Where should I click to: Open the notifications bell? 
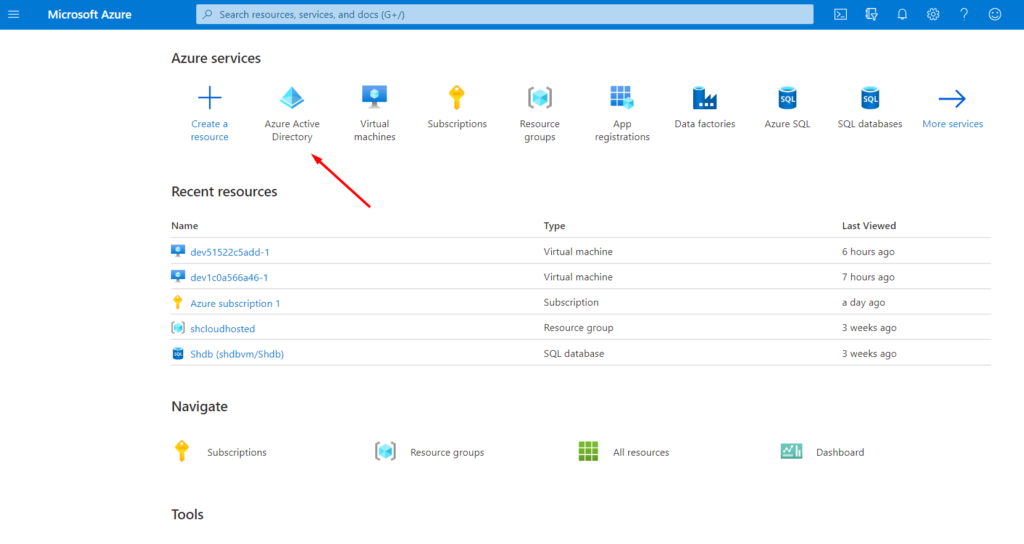tap(902, 14)
